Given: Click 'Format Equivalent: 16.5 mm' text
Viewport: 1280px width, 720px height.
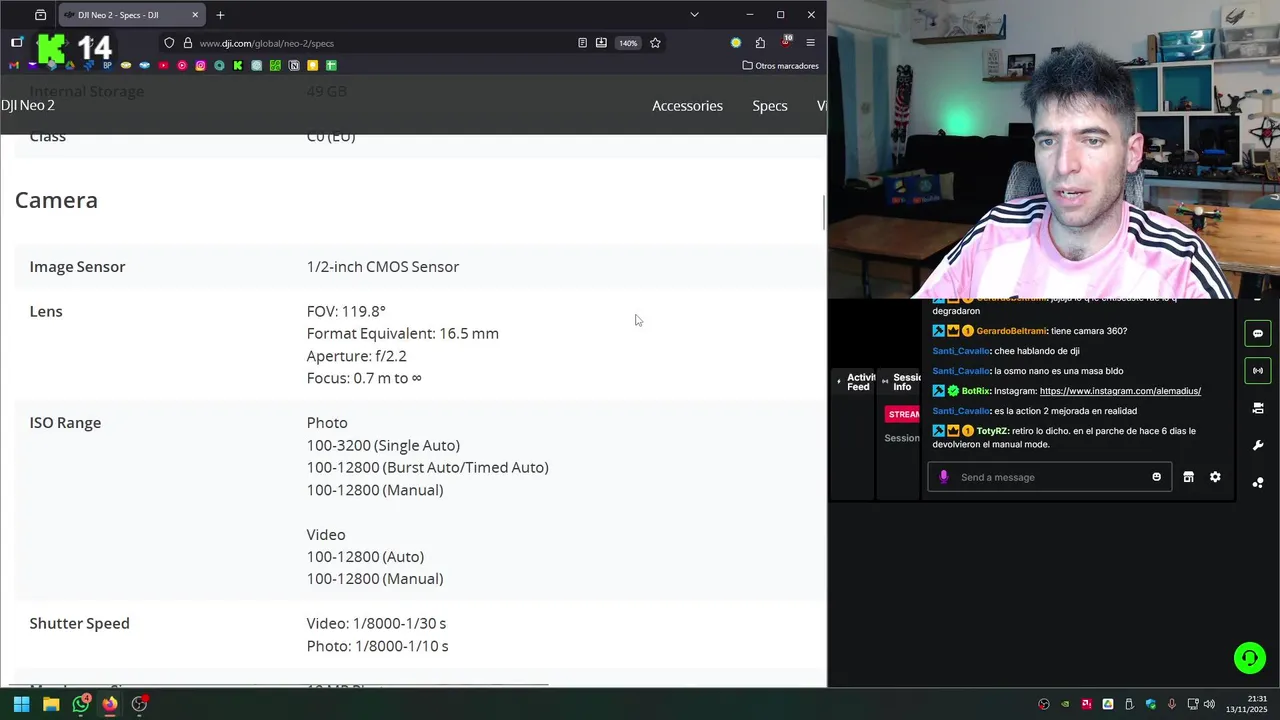Looking at the screenshot, I should tap(403, 334).
